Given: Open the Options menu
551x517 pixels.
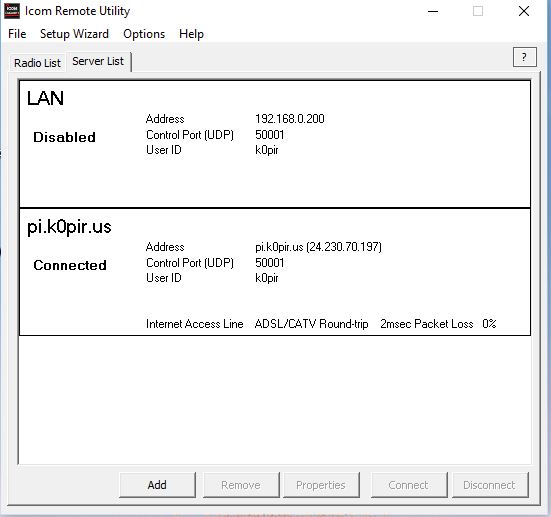Looking at the screenshot, I should coord(144,34).
